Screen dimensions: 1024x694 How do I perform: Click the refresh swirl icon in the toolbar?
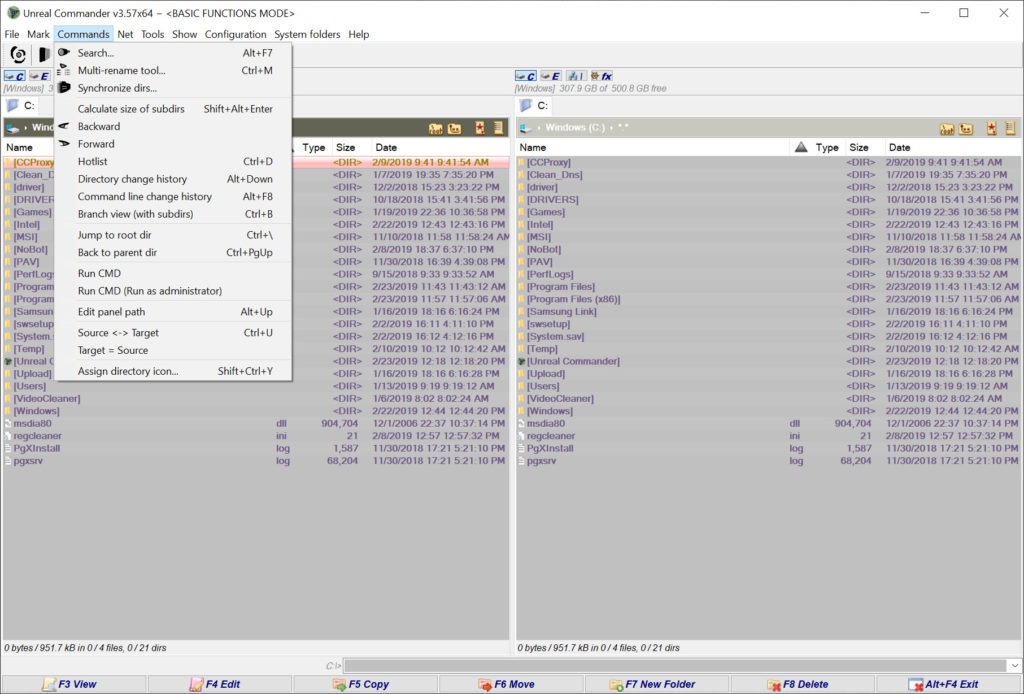(18, 55)
